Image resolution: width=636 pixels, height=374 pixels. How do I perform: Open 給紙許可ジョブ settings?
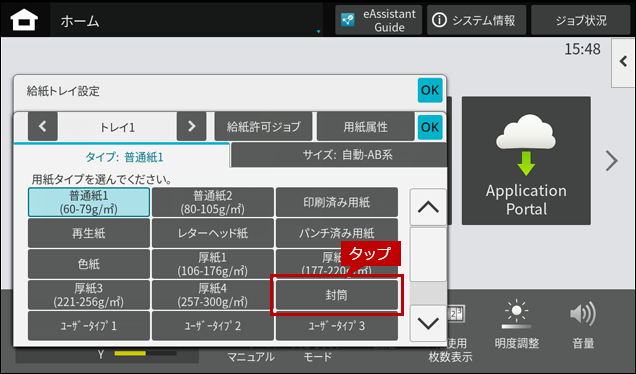tap(264, 127)
